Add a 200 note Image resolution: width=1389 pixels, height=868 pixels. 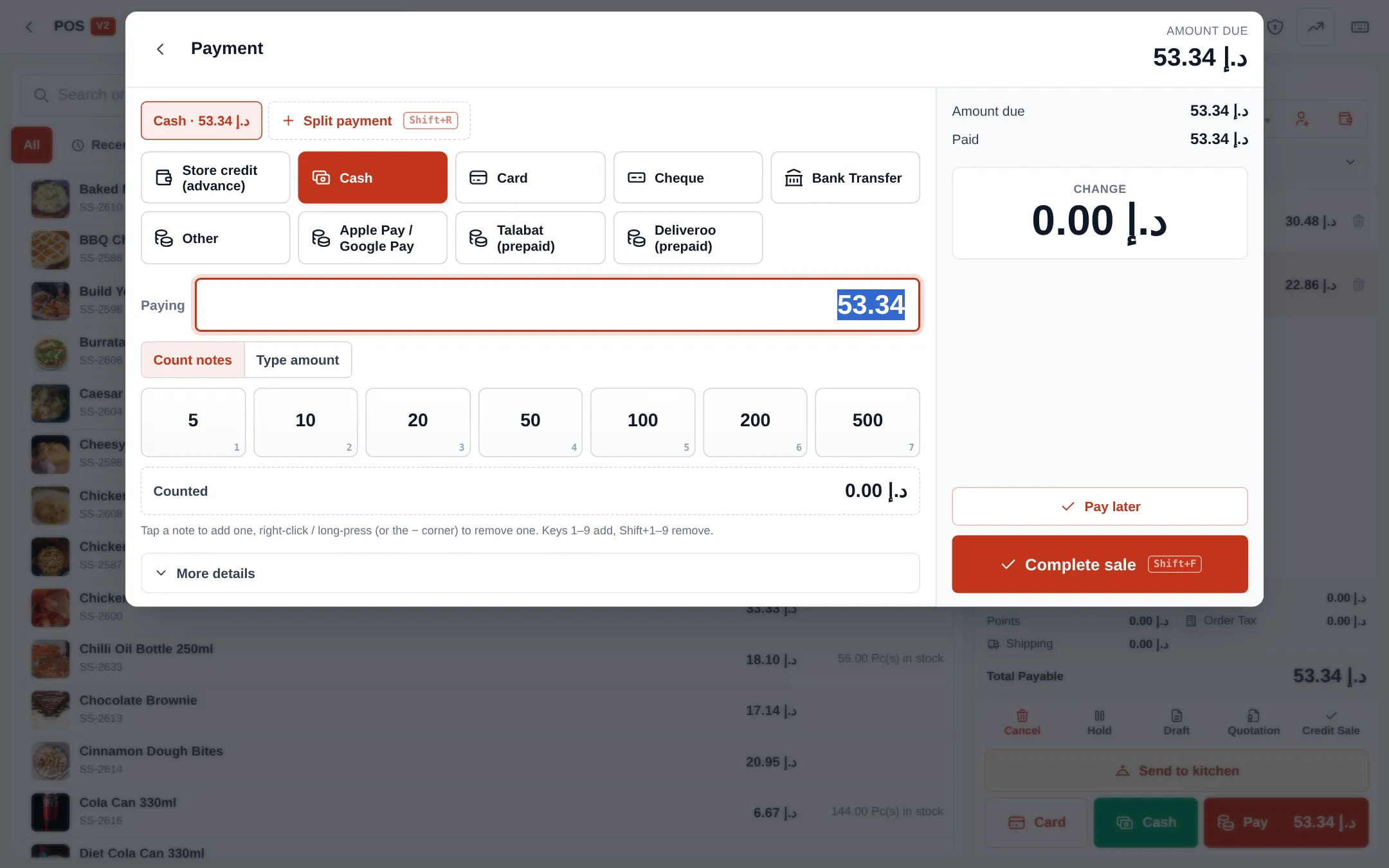[755, 422]
